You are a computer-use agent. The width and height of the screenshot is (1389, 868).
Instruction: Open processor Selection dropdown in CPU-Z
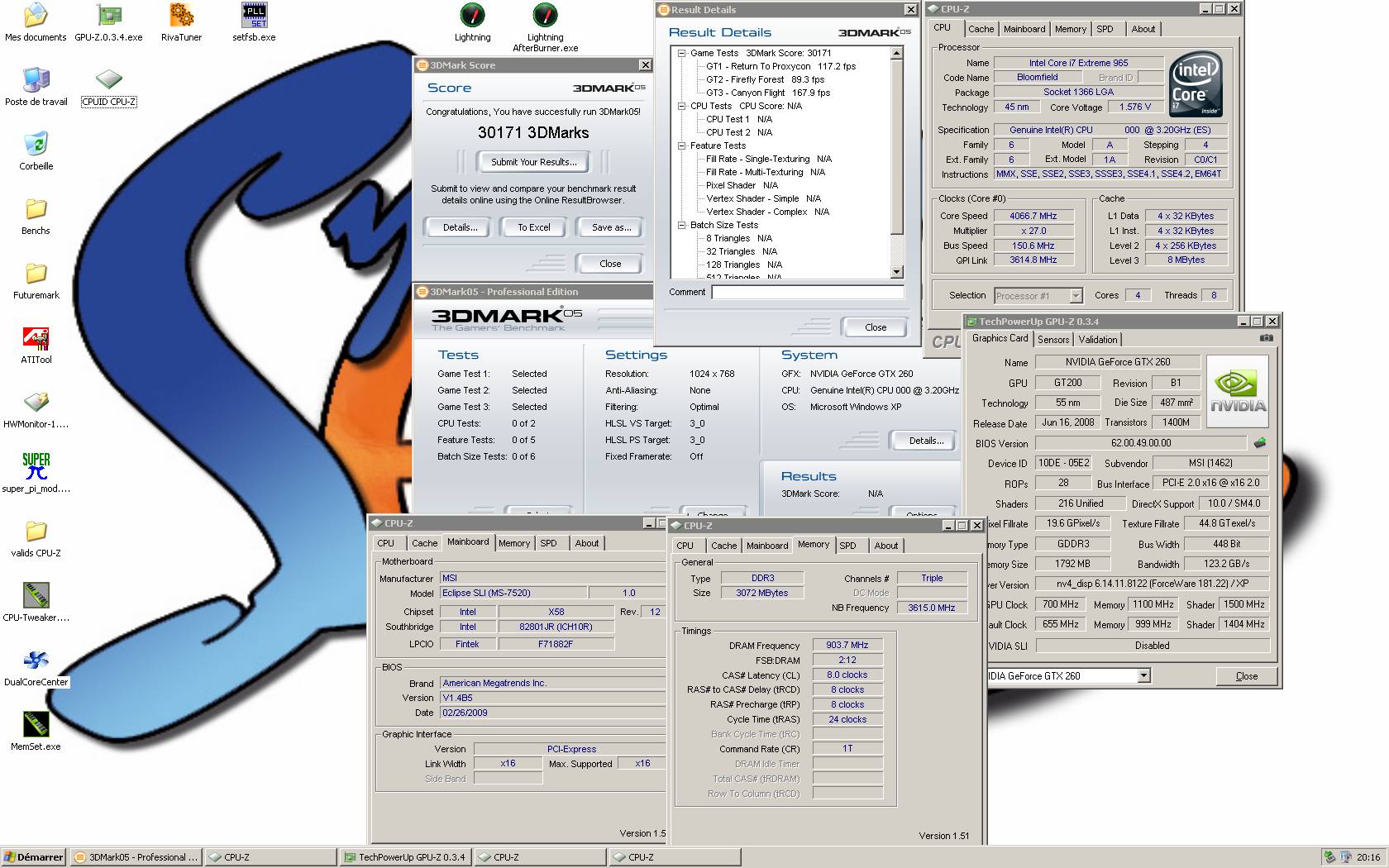coord(1076,296)
